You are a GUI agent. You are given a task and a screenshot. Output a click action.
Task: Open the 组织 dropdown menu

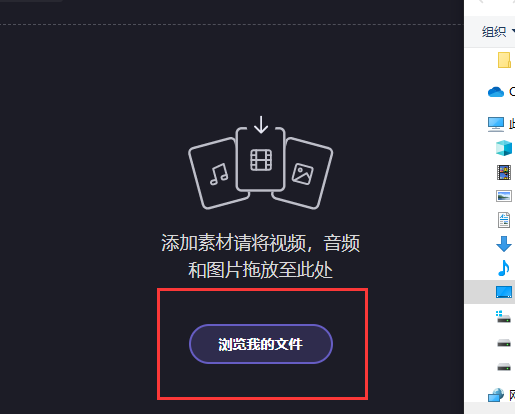pos(498,32)
